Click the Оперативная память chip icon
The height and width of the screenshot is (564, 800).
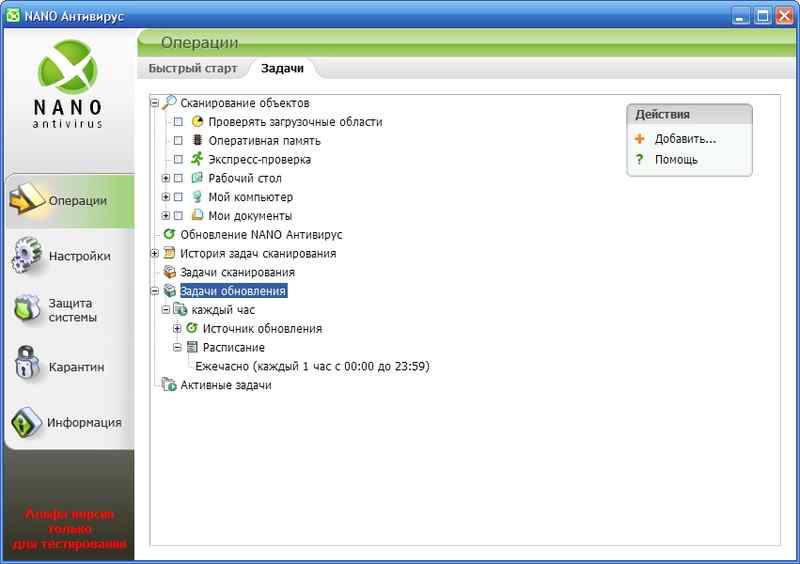(197, 141)
